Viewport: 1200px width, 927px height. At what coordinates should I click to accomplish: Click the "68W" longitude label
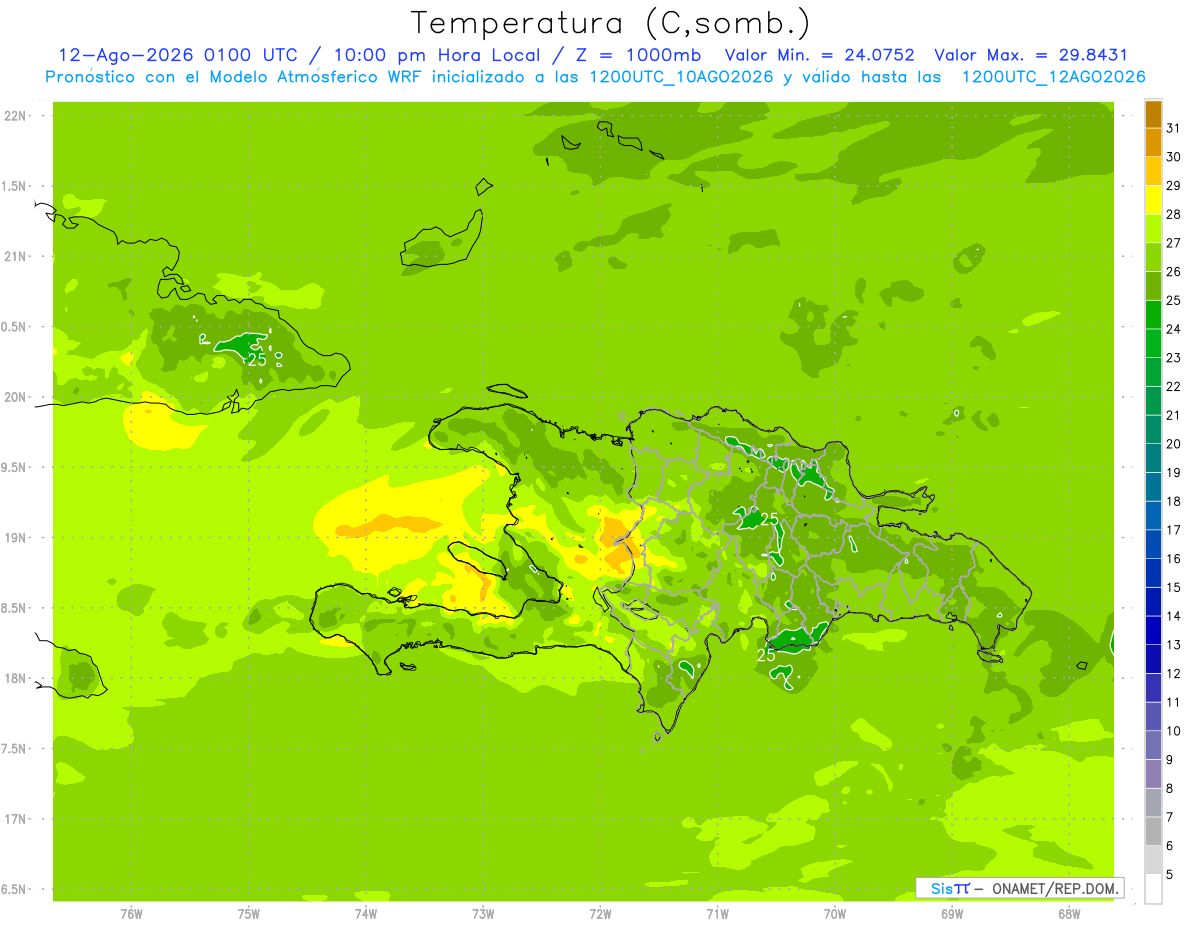pyautogui.click(x=1069, y=913)
